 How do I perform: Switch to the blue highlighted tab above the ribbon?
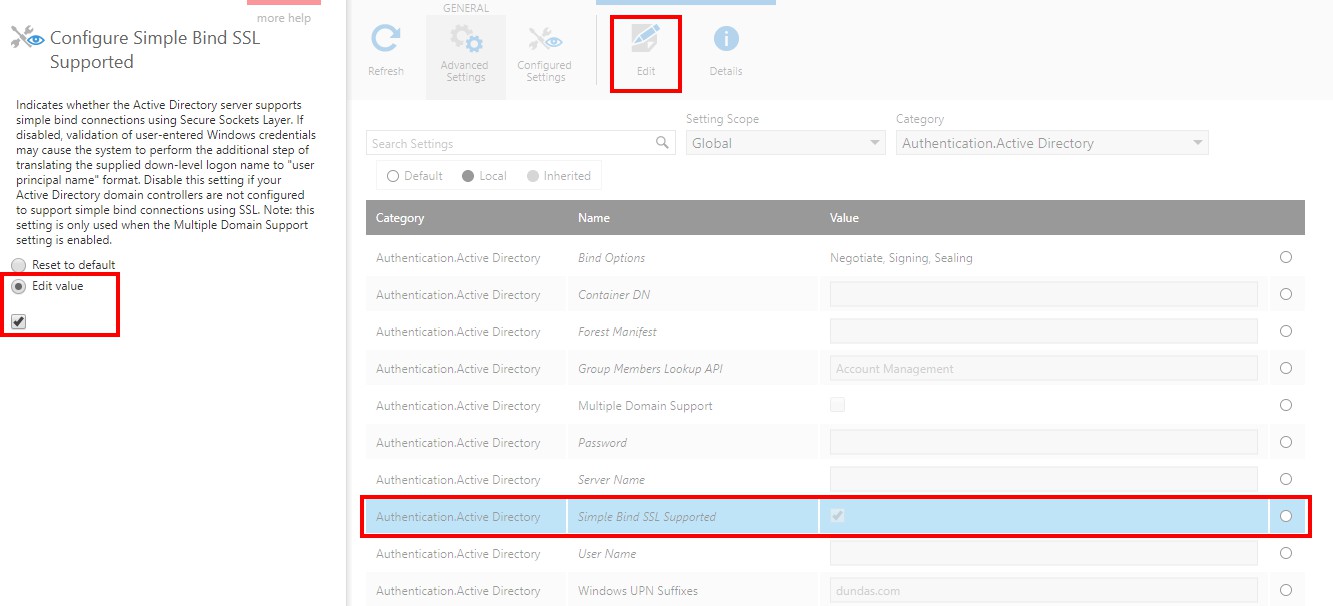click(685, 2)
